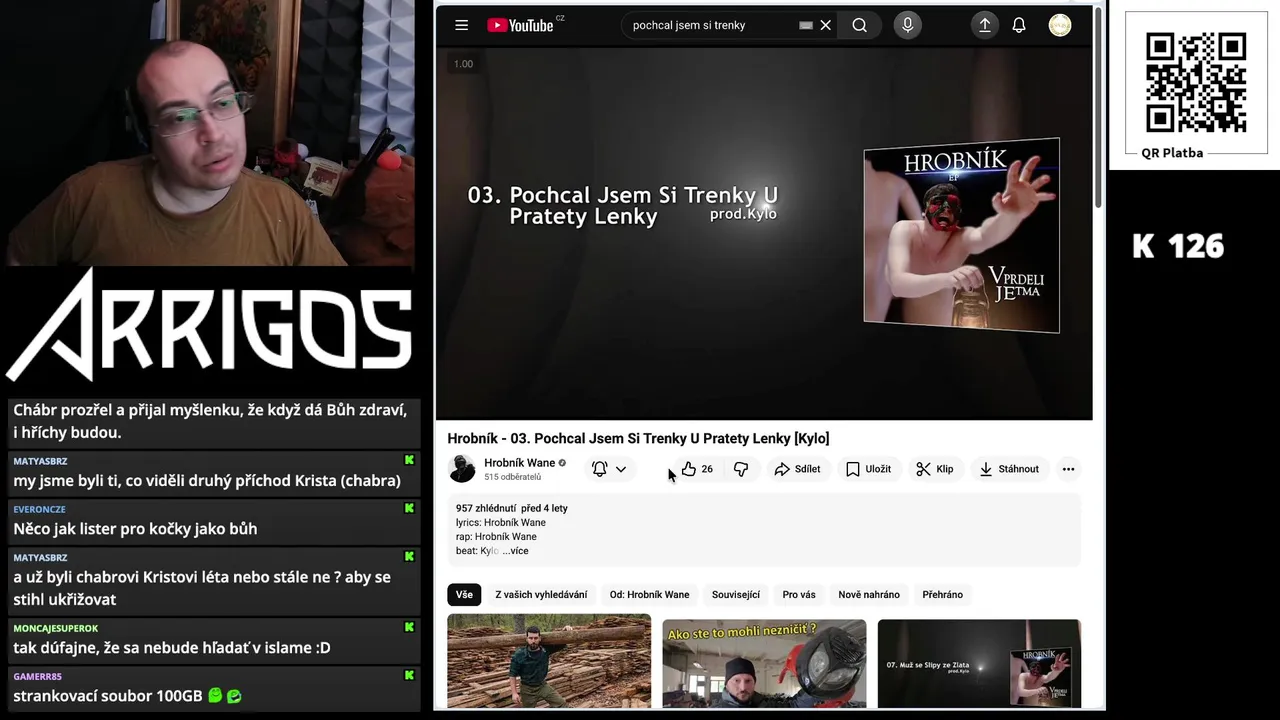The height and width of the screenshot is (720, 1280).
Task: Dislike the video
Action: [741, 469]
